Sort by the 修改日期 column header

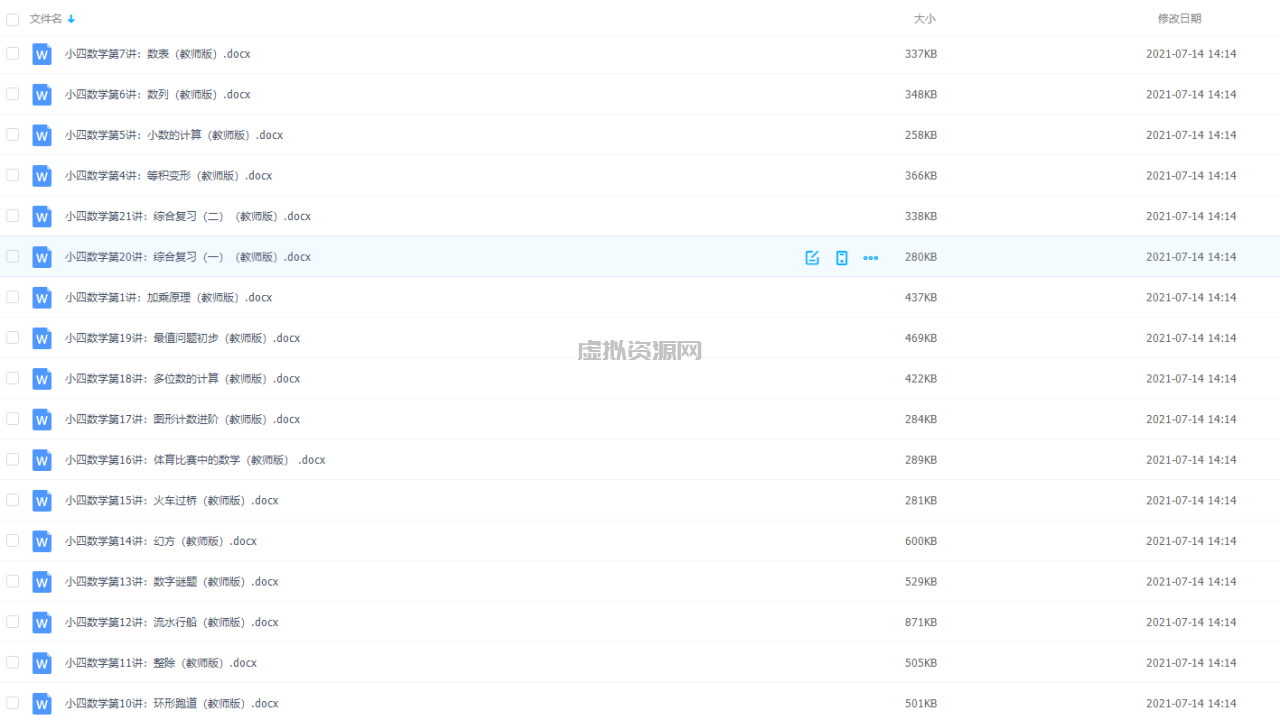pyautogui.click(x=1180, y=19)
